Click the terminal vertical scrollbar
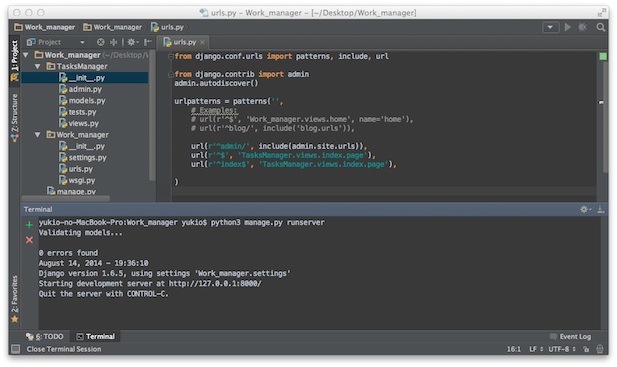This screenshot has height=367, width=617. (x=604, y=273)
